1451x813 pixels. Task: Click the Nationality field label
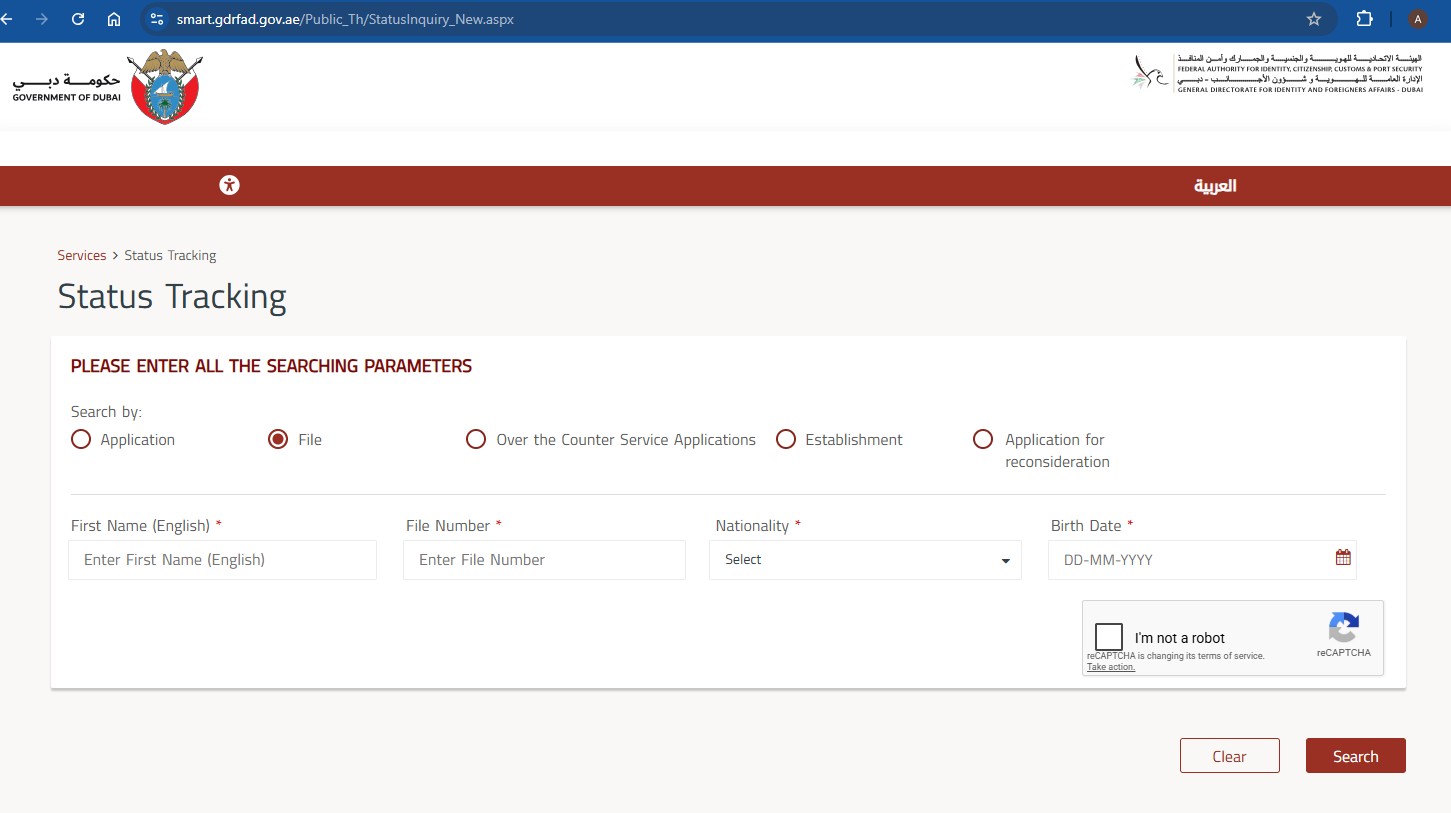pos(752,525)
